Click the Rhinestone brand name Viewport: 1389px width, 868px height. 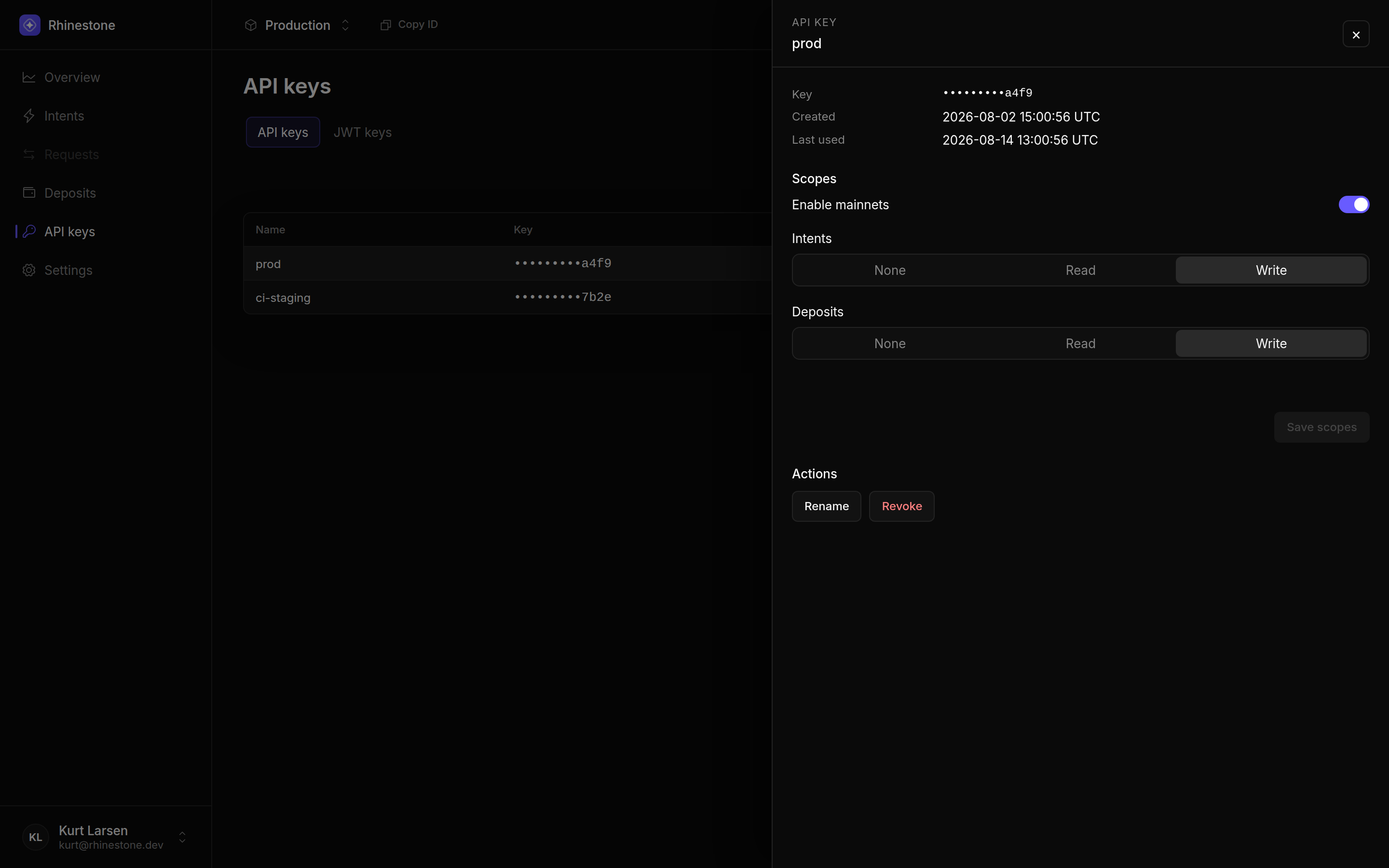[82, 25]
